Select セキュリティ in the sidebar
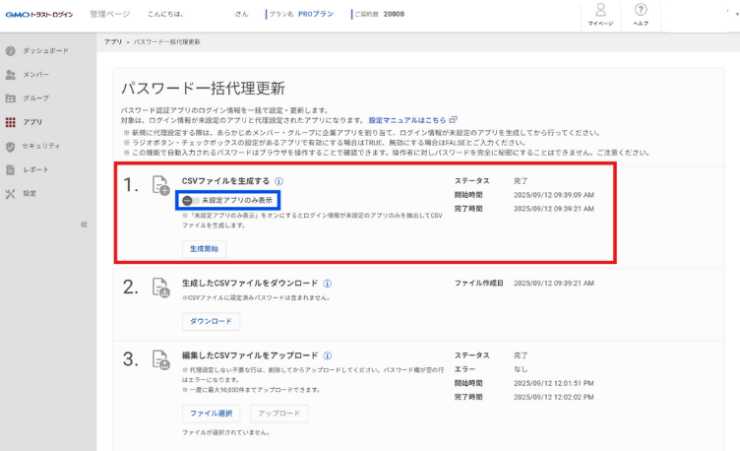 click(40, 146)
